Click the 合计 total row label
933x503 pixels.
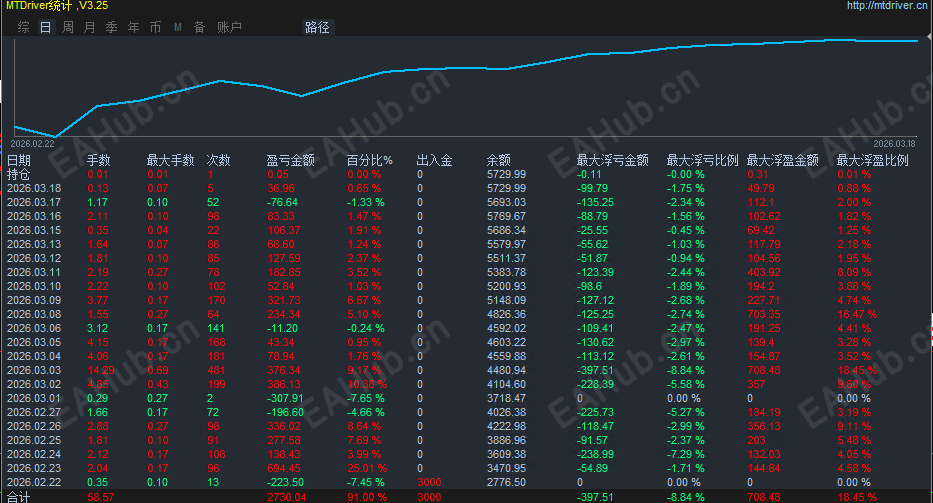pos(18,497)
